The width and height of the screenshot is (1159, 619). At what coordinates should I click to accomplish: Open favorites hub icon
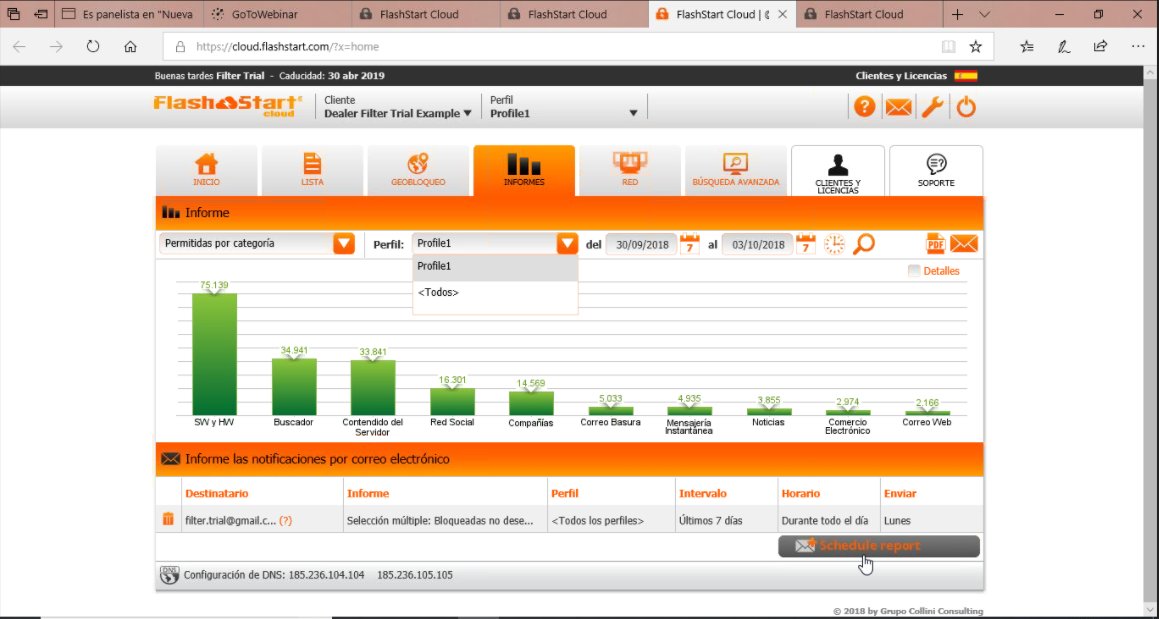click(1027, 47)
